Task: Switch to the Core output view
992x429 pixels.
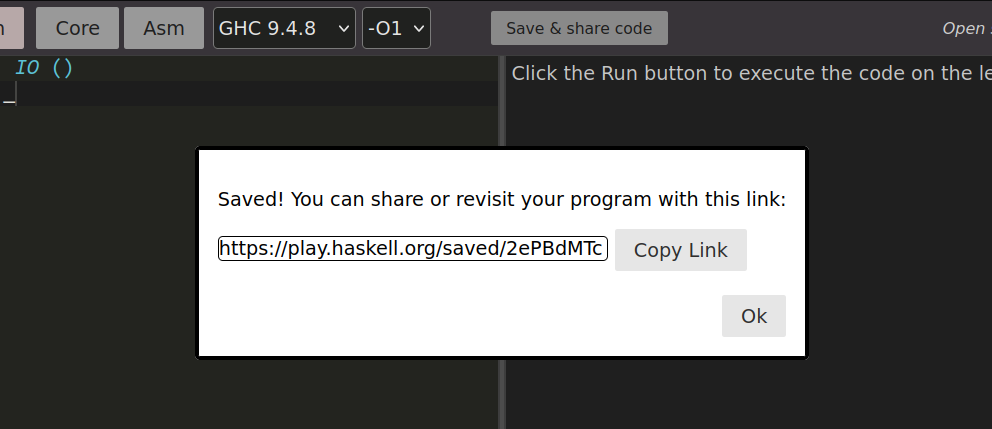Action: (x=77, y=28)
